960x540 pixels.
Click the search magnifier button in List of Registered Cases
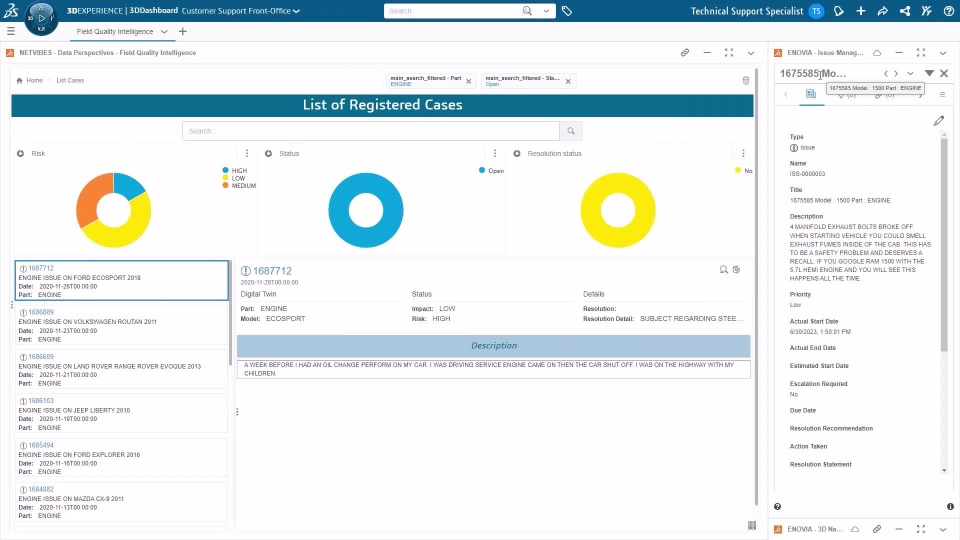571,131
